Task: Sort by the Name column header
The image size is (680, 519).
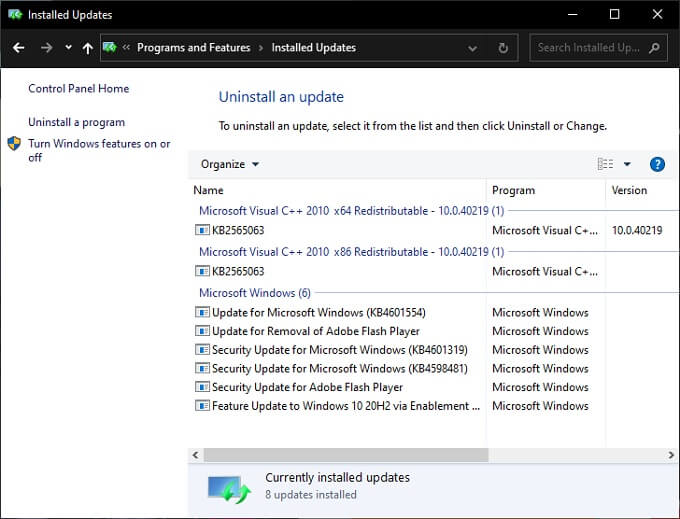Action: [x=209, y=190]
